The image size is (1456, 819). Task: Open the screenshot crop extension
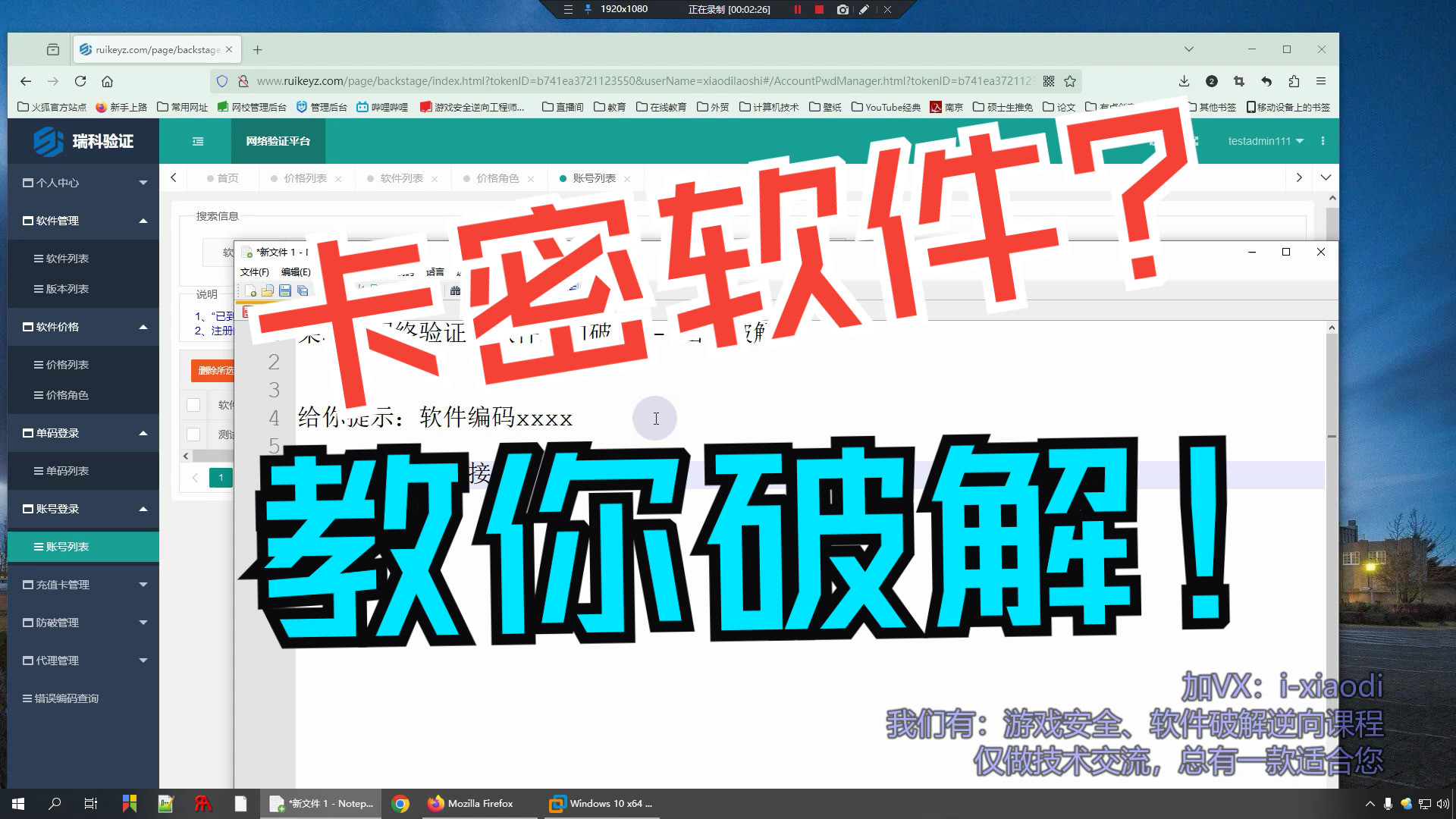1239,81
